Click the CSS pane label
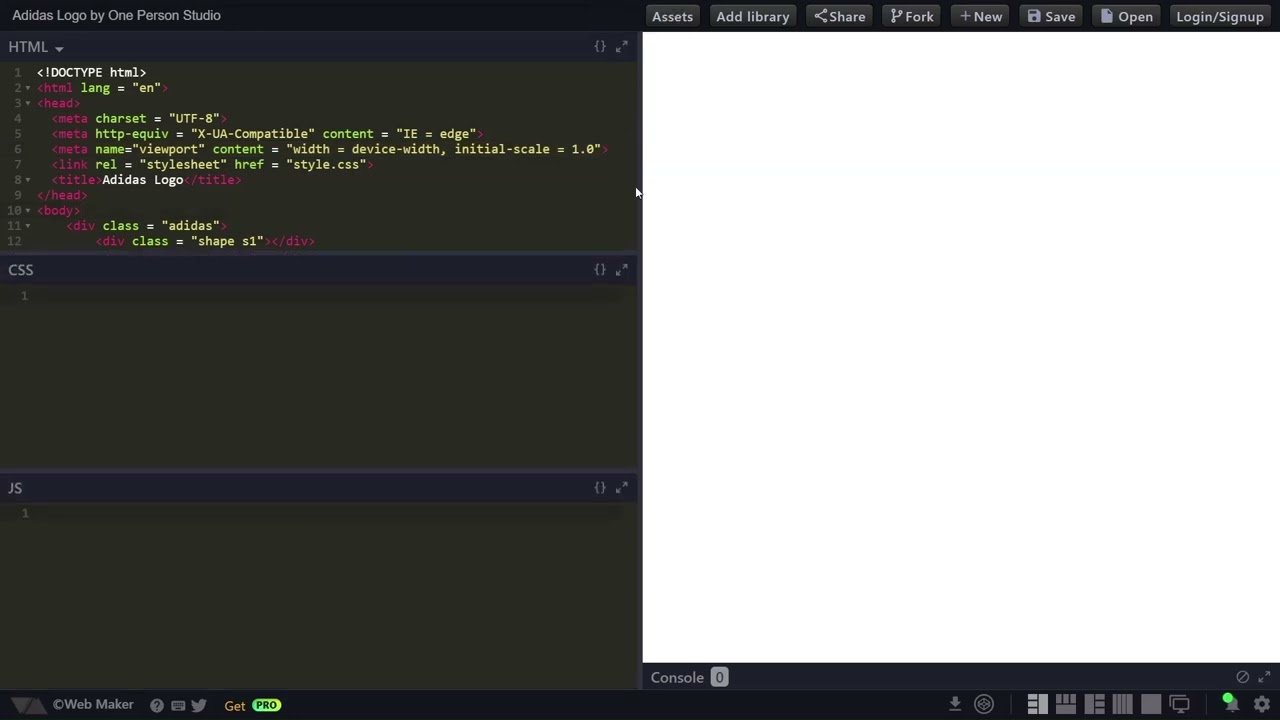The width and height of the screenshot is (1280, 720). click(21, 270)
